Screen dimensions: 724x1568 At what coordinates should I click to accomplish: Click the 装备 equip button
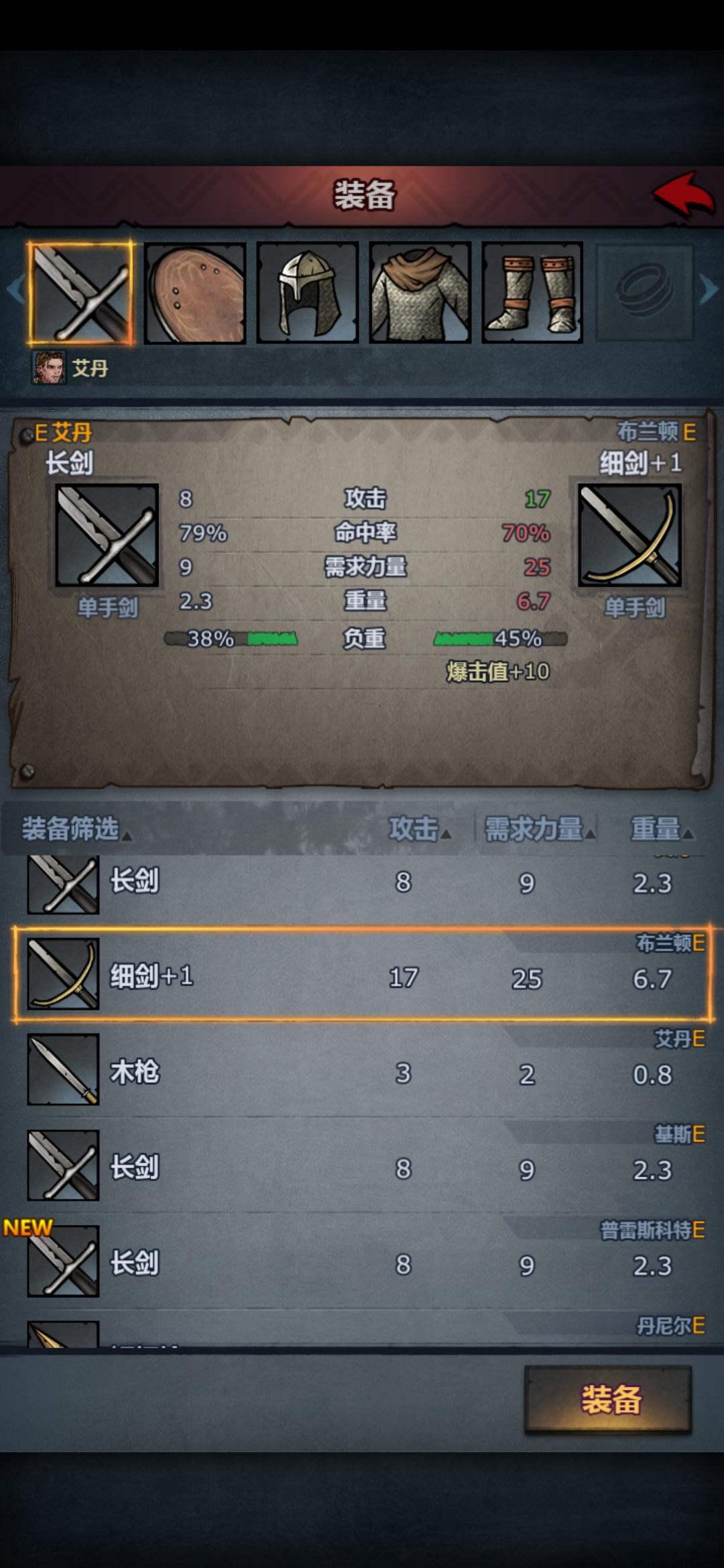pos(608,1400)
